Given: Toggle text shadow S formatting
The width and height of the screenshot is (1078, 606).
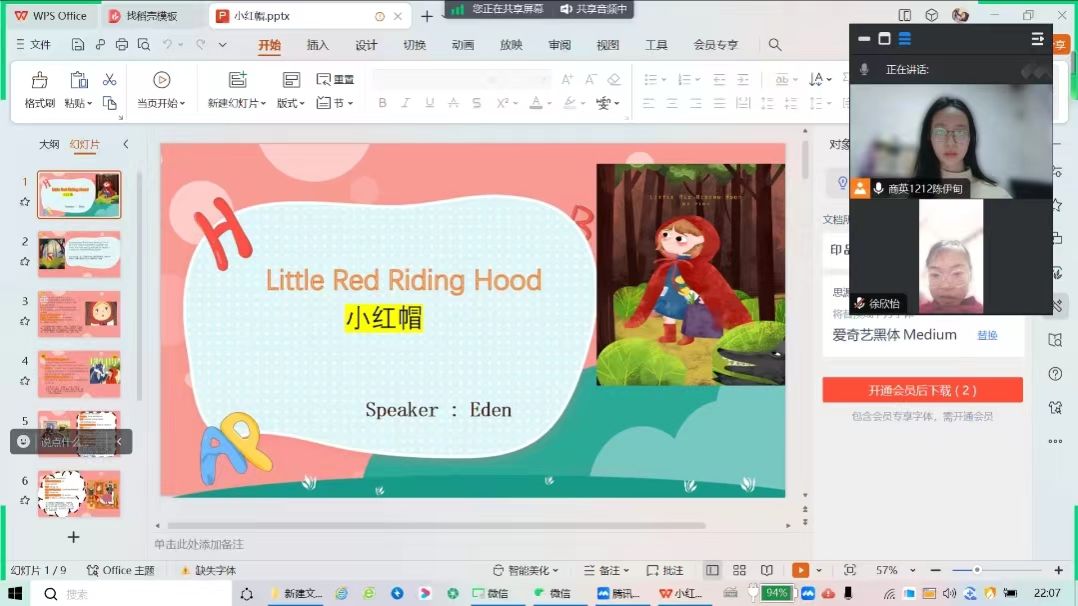Looking at the screenshot, I should [476, 103].
